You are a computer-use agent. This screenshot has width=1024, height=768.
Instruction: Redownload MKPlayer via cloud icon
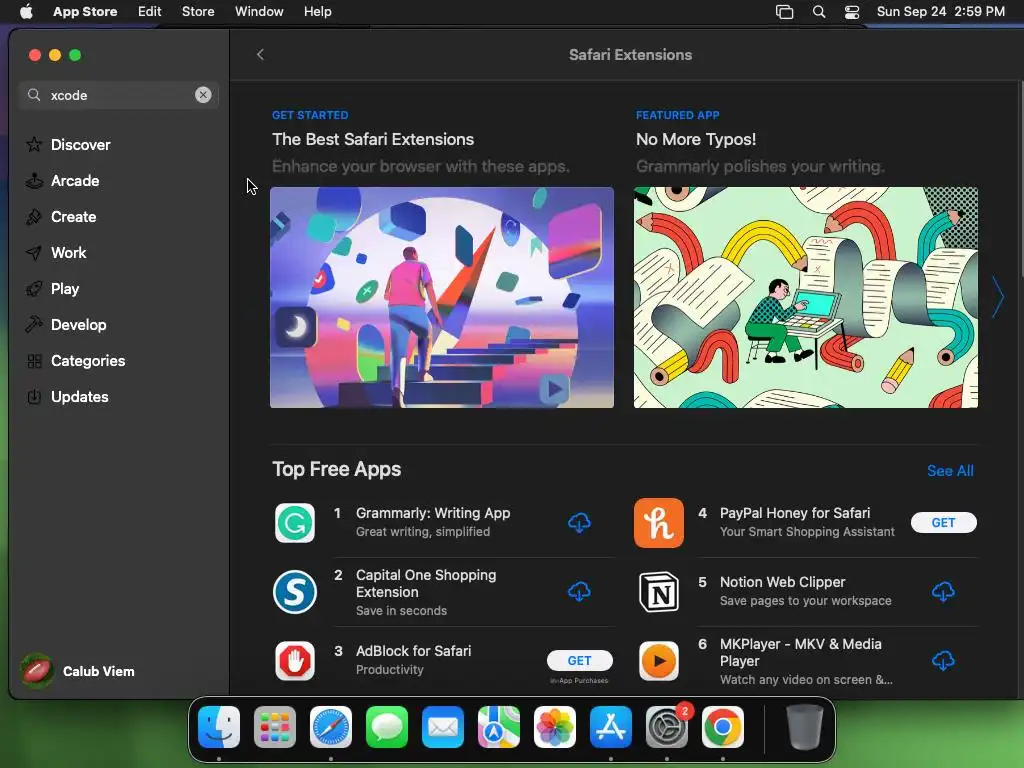pyautogui.click(x=943, y=660)
